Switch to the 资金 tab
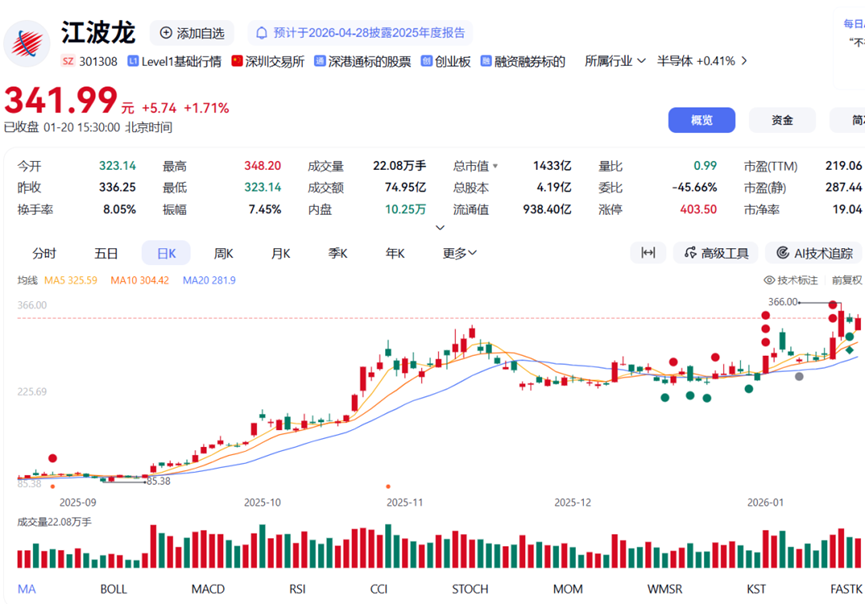This screenshot has width=865, height=604. pos(782,120)
